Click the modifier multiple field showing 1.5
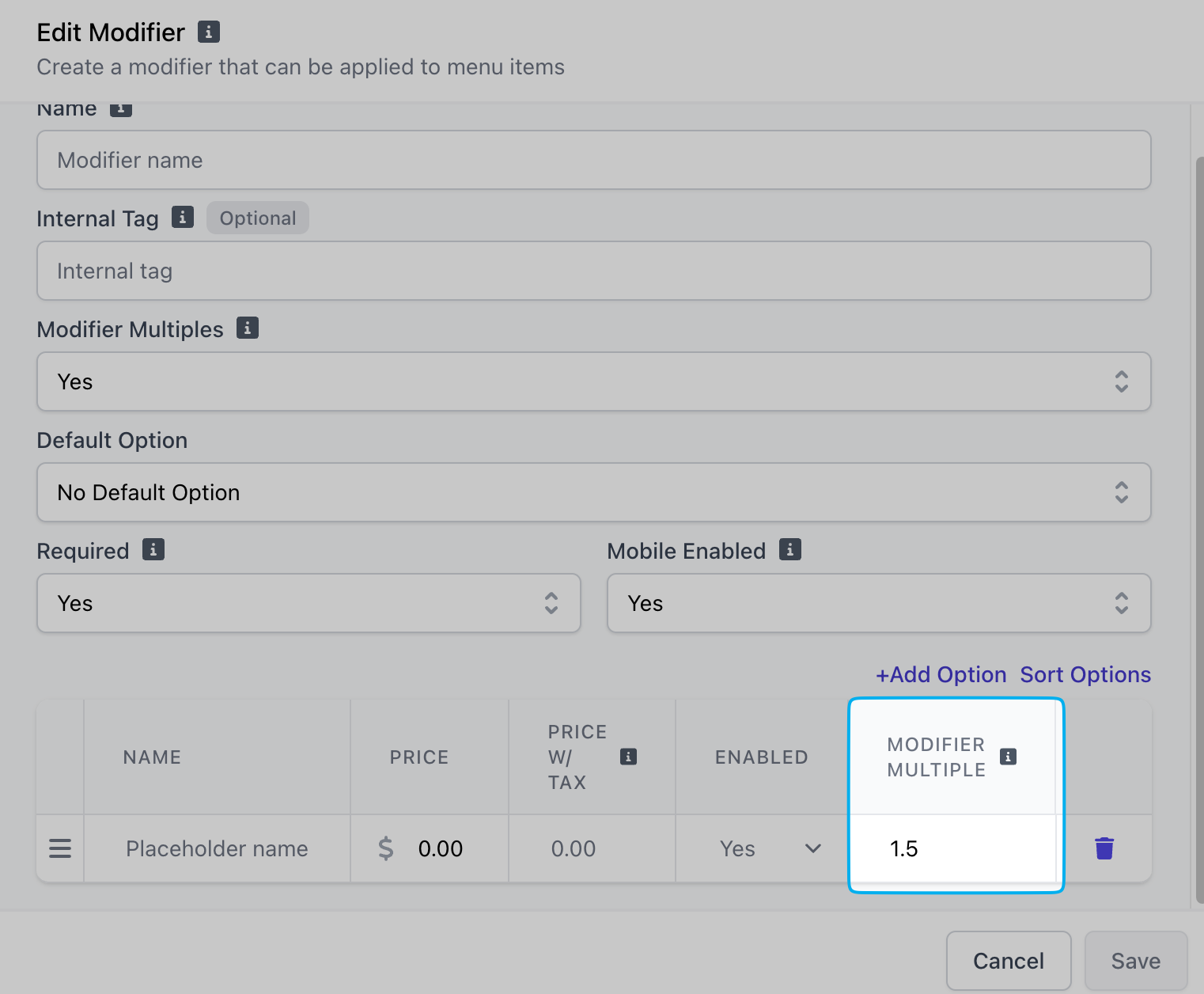1204x994 pixels. pos(952,848)
